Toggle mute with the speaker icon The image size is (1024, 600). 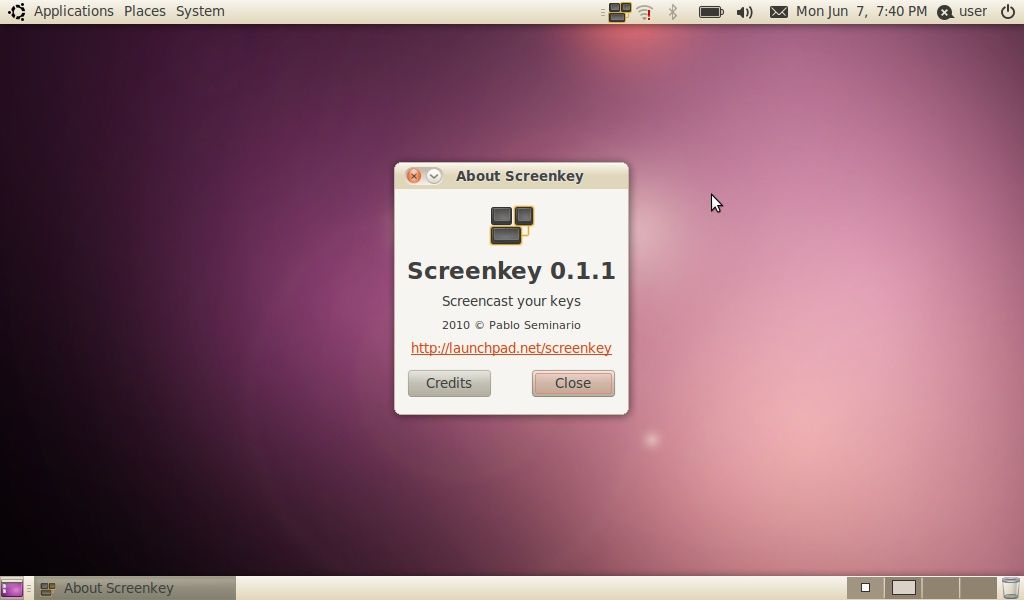(x=744, y=11)
